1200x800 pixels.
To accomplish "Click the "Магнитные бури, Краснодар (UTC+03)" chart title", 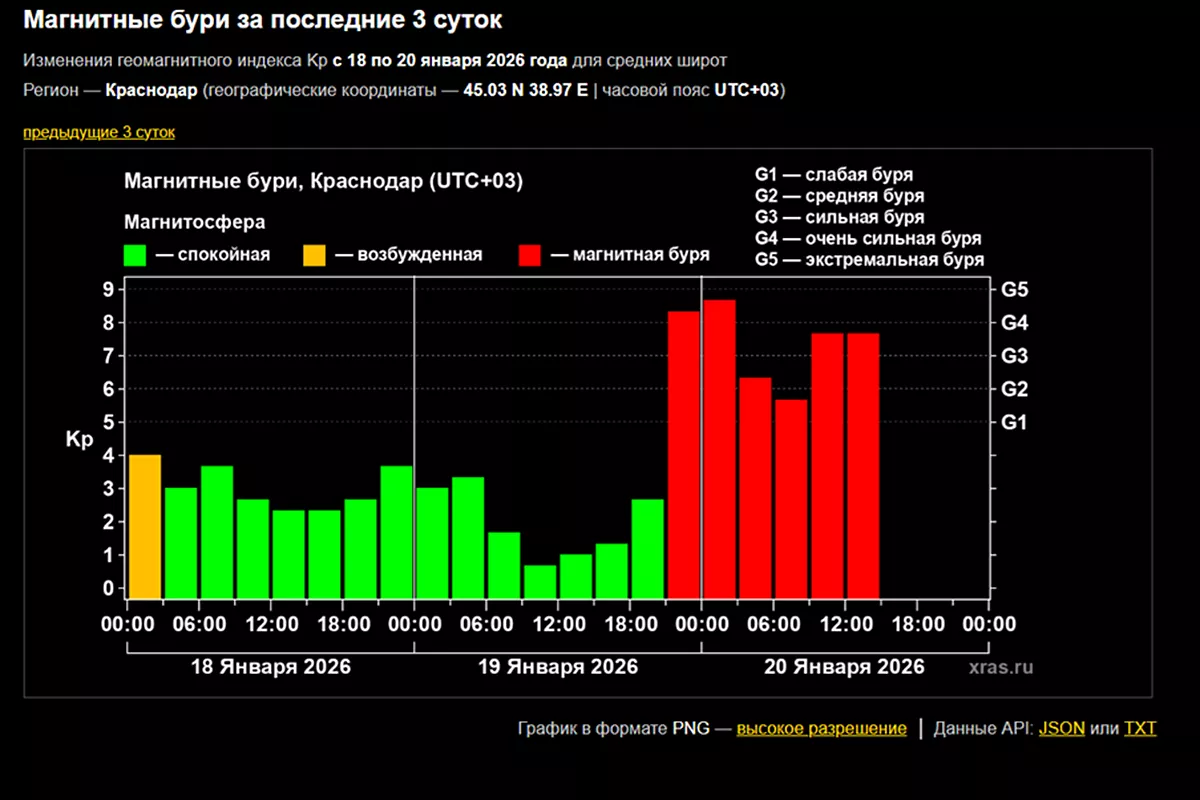I will coord(323,182).
